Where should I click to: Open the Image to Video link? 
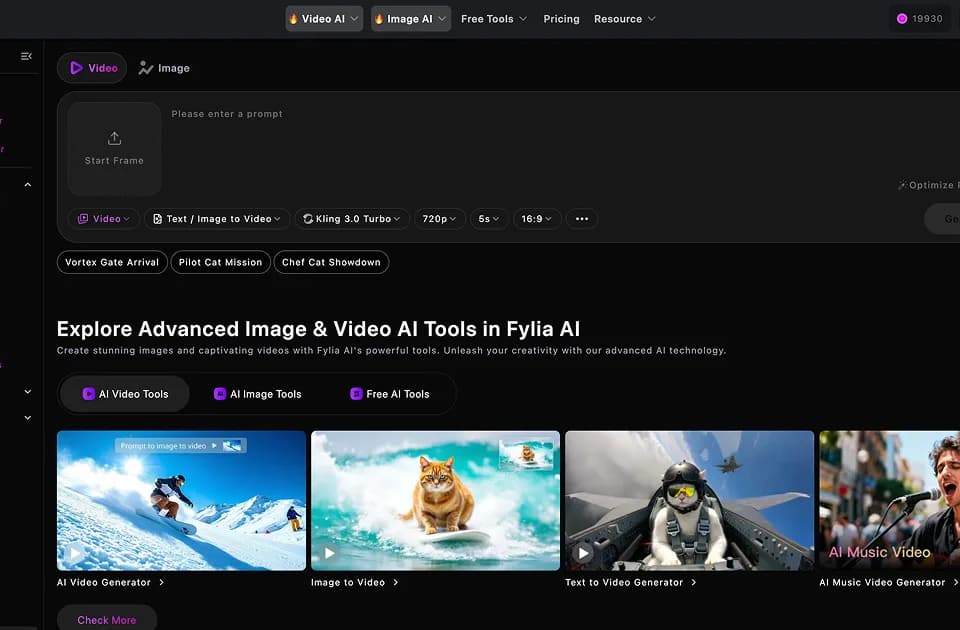tap(354, 582)
